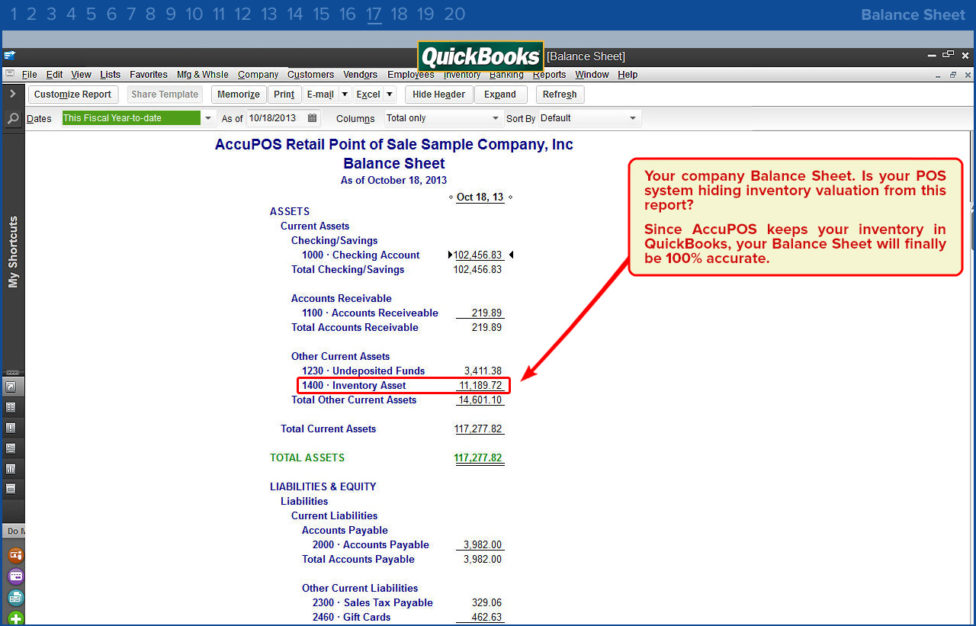
Task: Go to slide number 20
Action: click(x=454, y=14)
